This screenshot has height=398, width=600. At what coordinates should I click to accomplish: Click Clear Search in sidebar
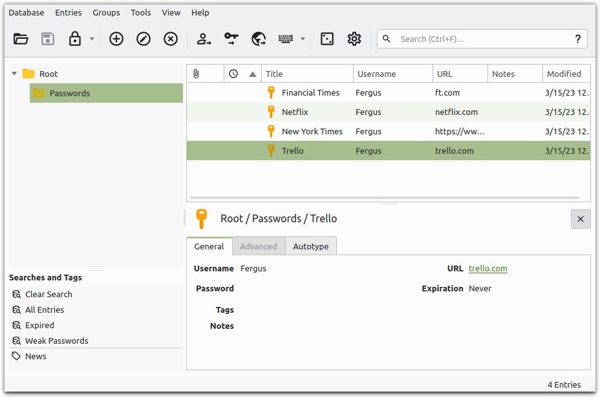[x=49, y=294]
